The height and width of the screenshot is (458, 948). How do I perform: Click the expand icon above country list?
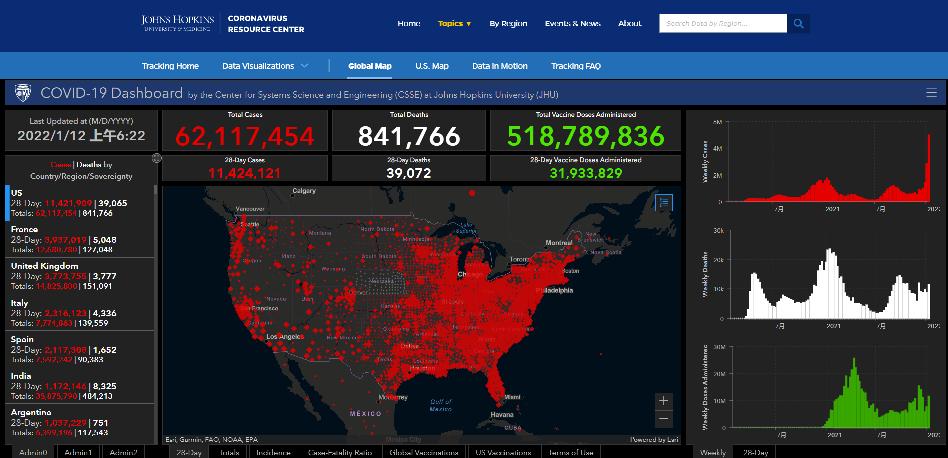coord(157,158)
